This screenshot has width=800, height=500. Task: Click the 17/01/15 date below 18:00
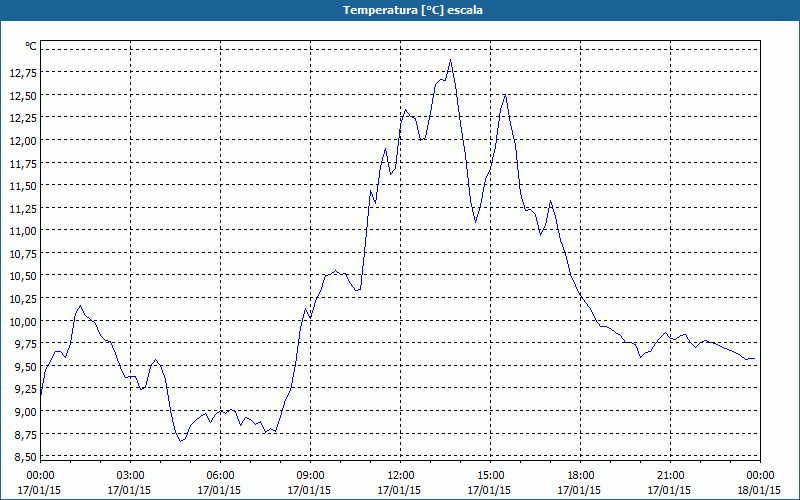pos(580,490)
